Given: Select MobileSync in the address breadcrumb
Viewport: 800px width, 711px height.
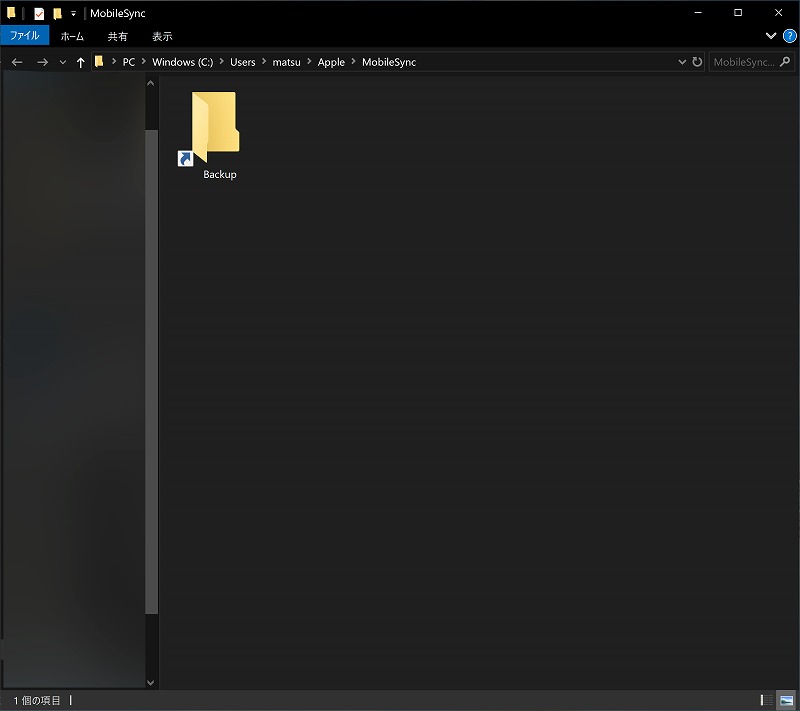Looking at the screenshot, I should pos(389,62).
